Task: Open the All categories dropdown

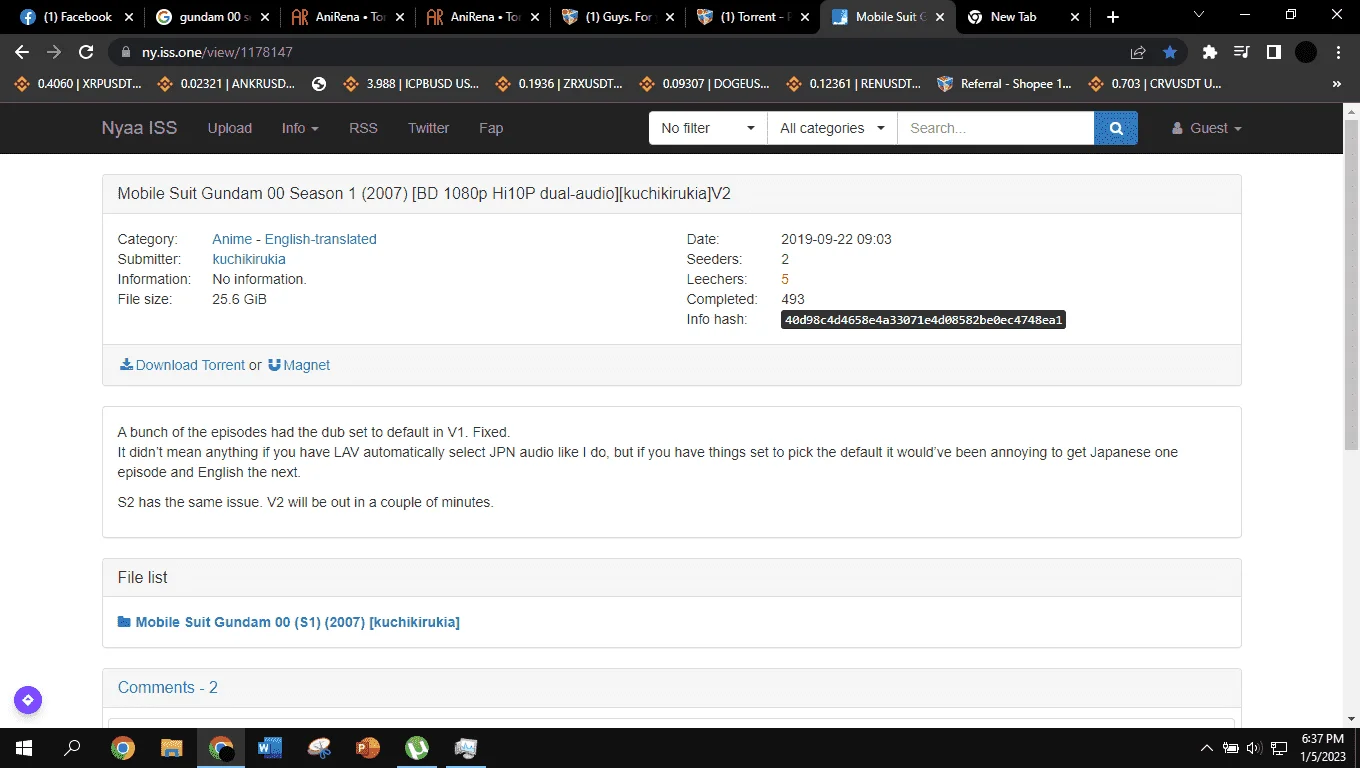Action: pyautogui.click(x=832, y=128)
